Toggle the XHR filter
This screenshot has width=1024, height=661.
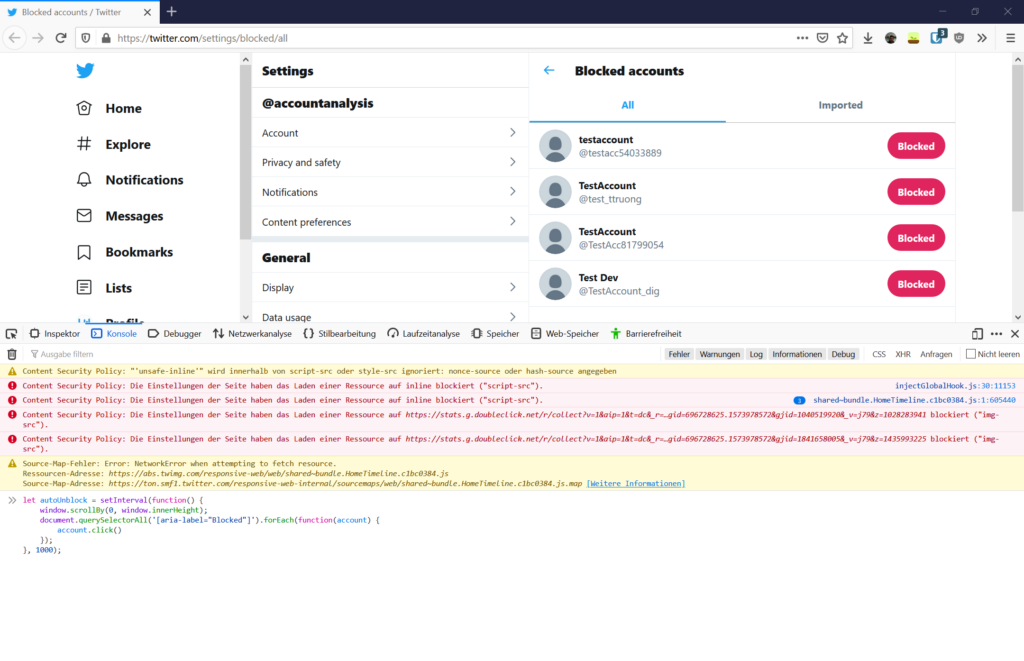tap(903, 354)
